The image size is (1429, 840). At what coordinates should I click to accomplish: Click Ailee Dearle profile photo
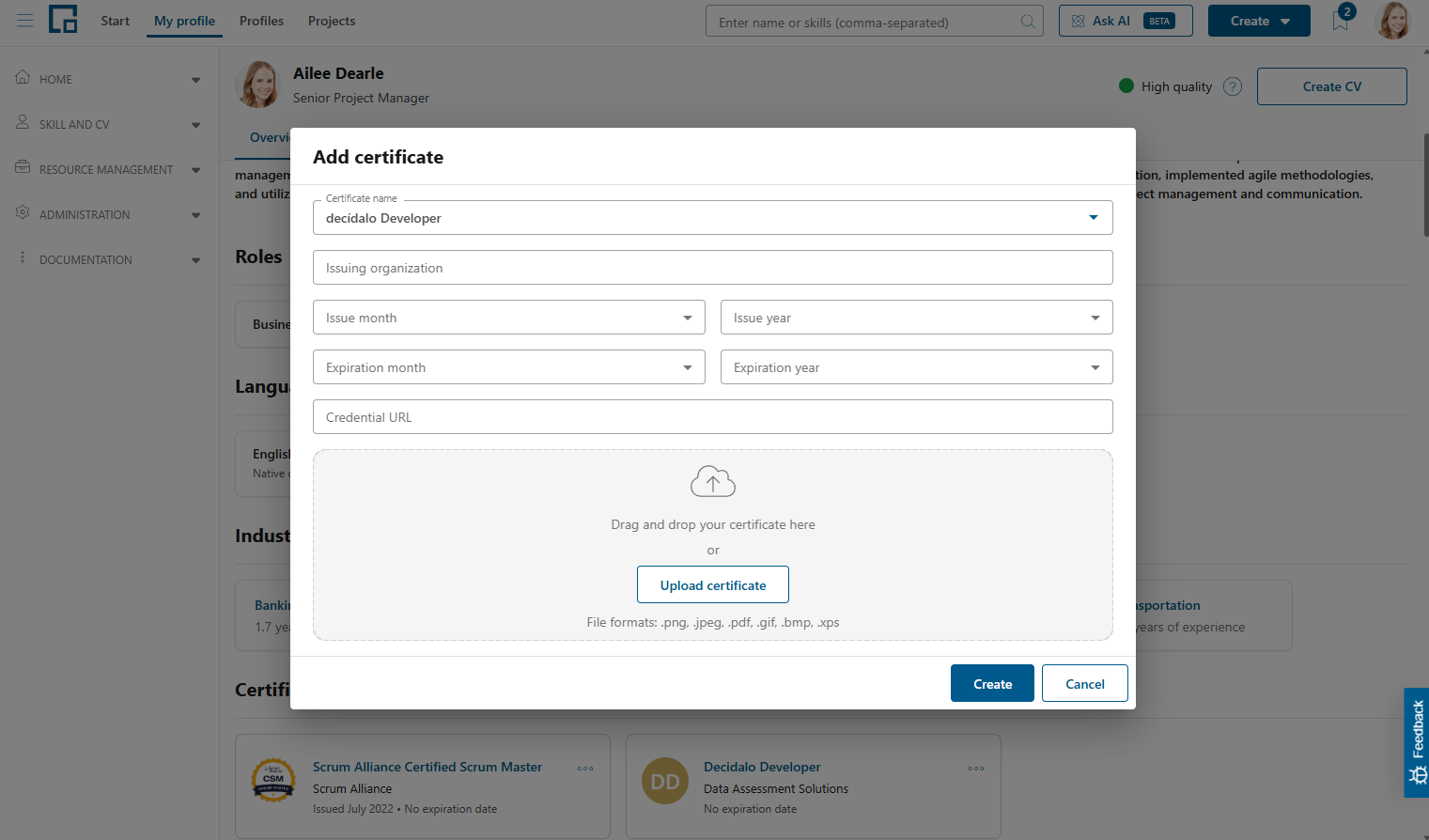(x=258, y=85)
